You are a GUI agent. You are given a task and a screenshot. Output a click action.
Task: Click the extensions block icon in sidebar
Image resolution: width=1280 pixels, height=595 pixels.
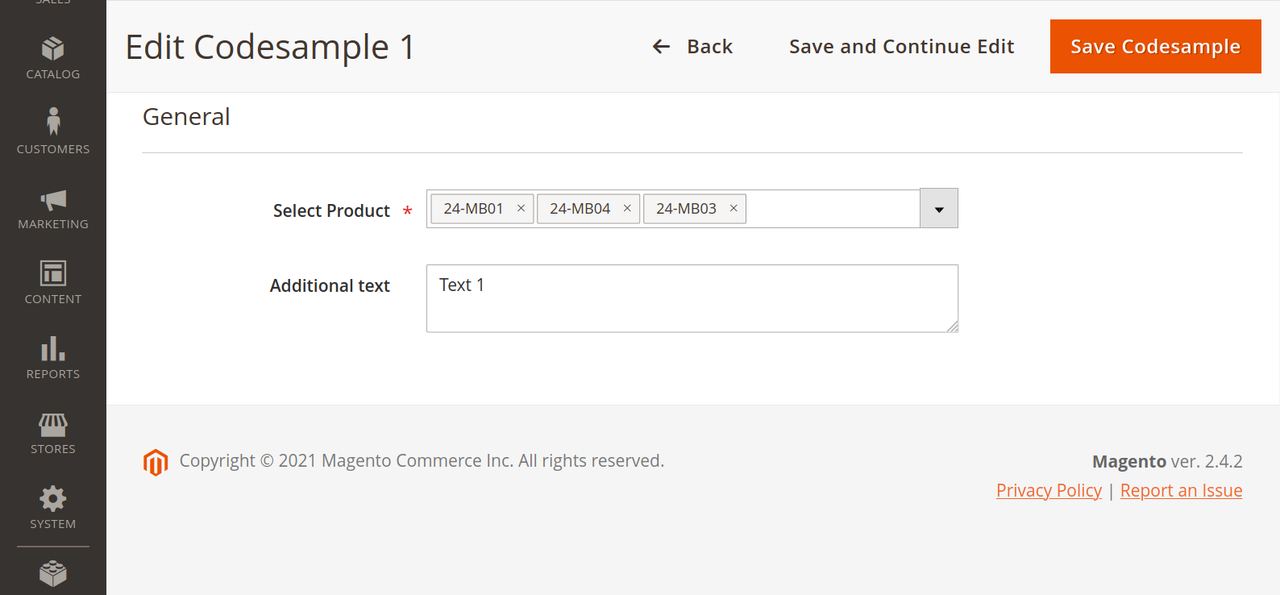[53, 573]
